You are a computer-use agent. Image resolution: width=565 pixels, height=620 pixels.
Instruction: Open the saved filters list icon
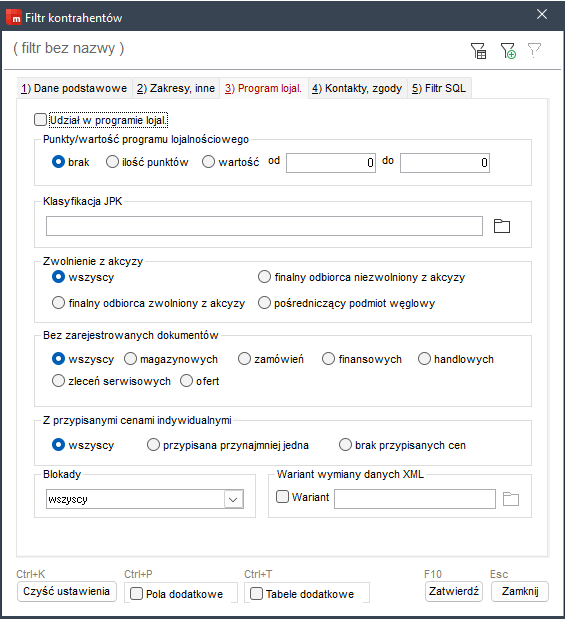coord(478,51)
